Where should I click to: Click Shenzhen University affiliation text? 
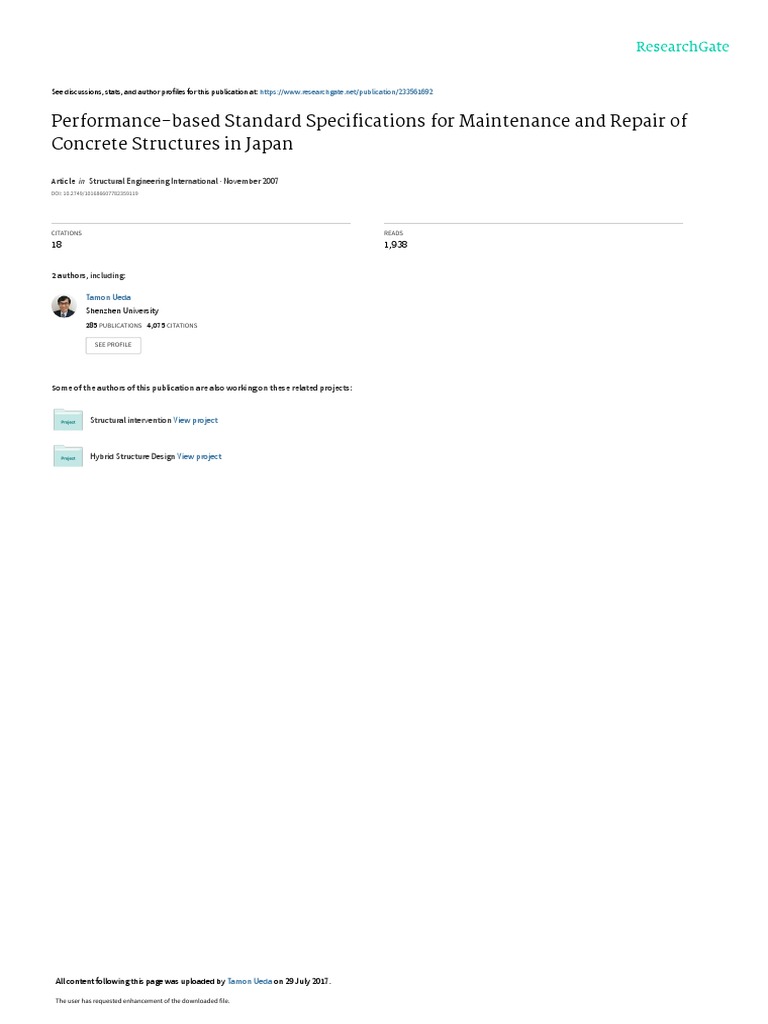pyautogui.click(x=122, y=311)
